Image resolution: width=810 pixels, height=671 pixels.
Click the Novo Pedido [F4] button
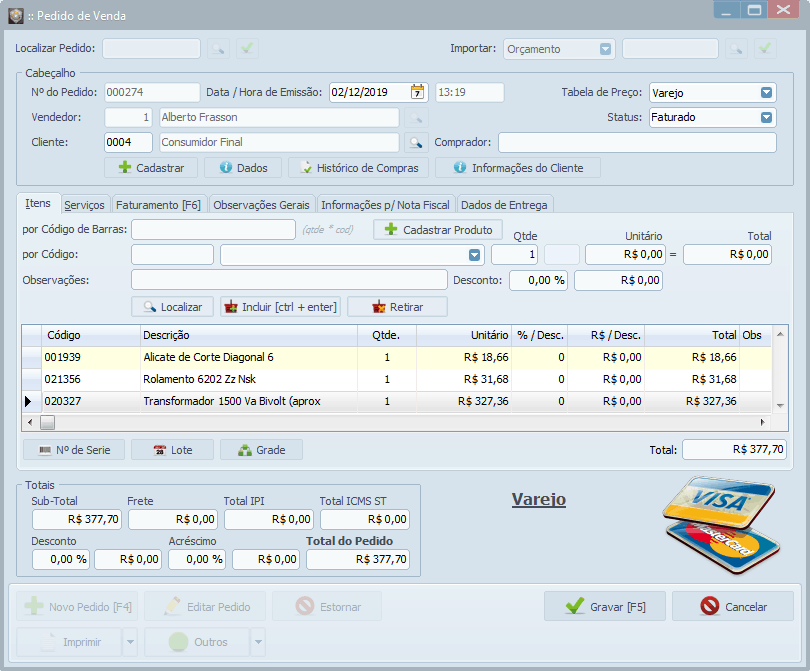[x=77, y=606]
